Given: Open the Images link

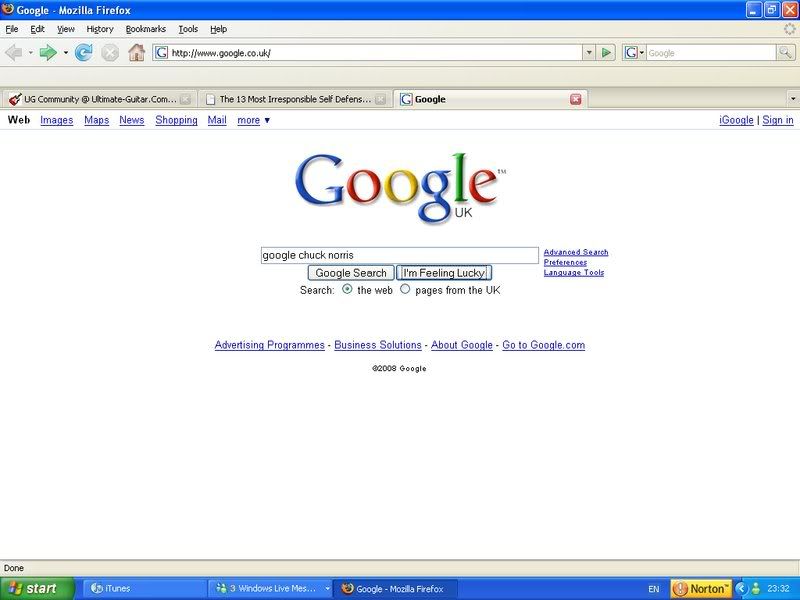Looking at the screenshot, I should 57,120.
